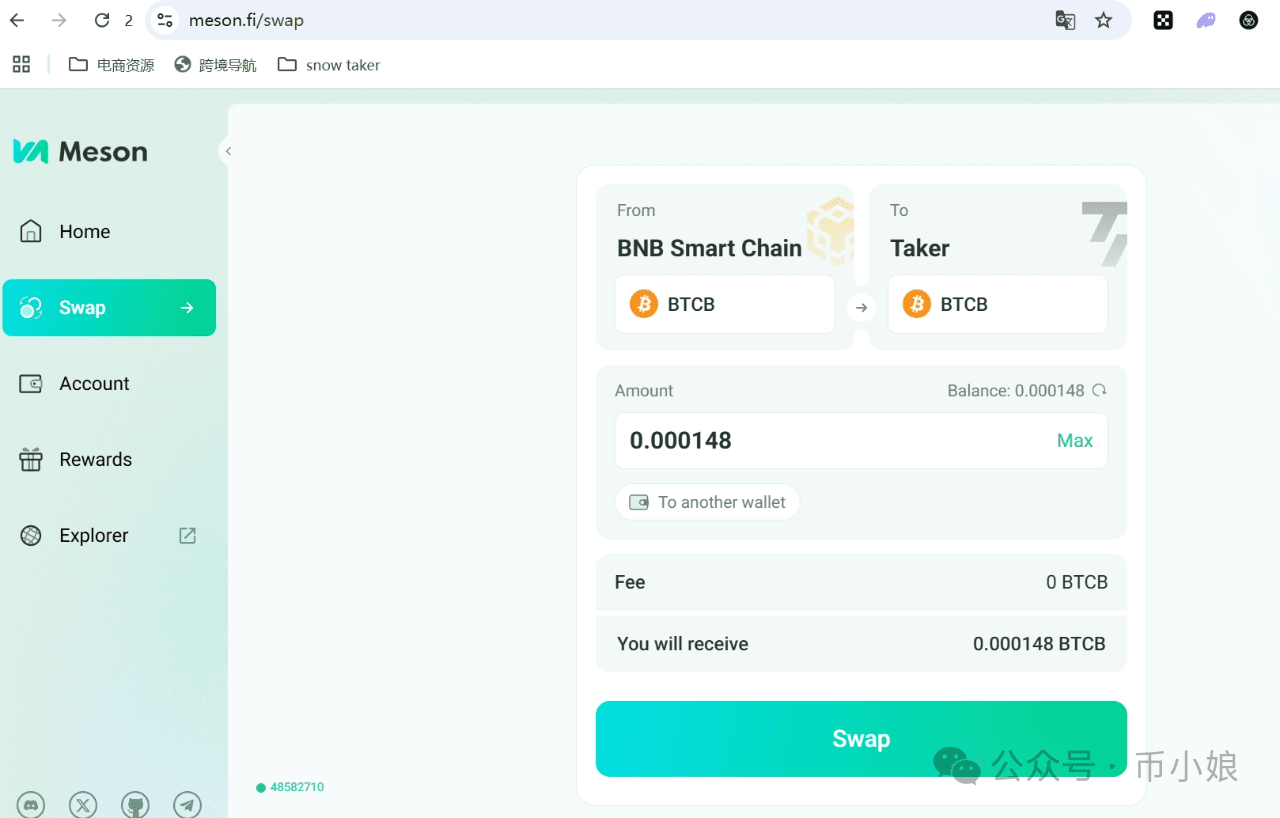1280x818 pixels.
Task: Open the X (Twitter) social icon
Action: pos(83,804)
